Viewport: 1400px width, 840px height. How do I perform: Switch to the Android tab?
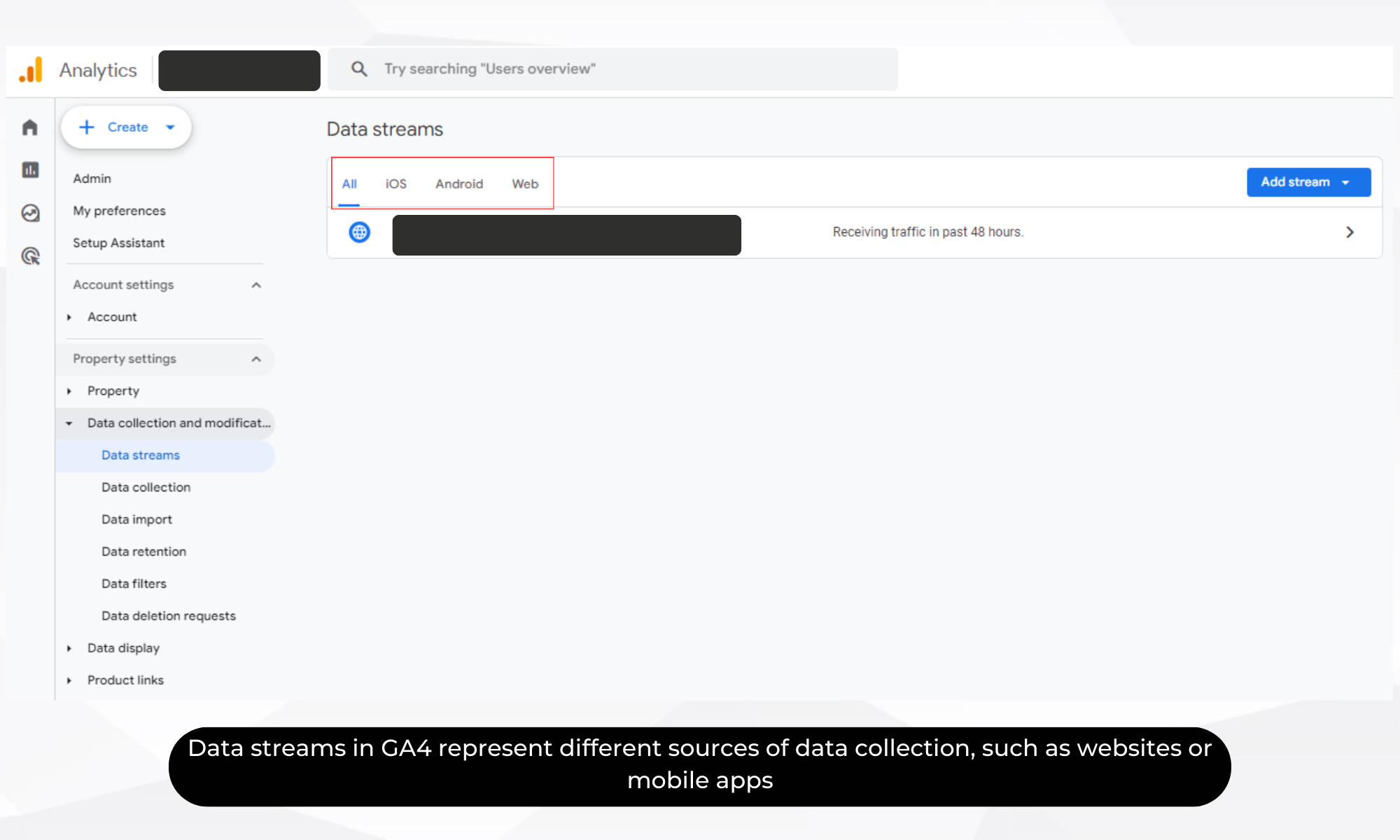(459, 184)
